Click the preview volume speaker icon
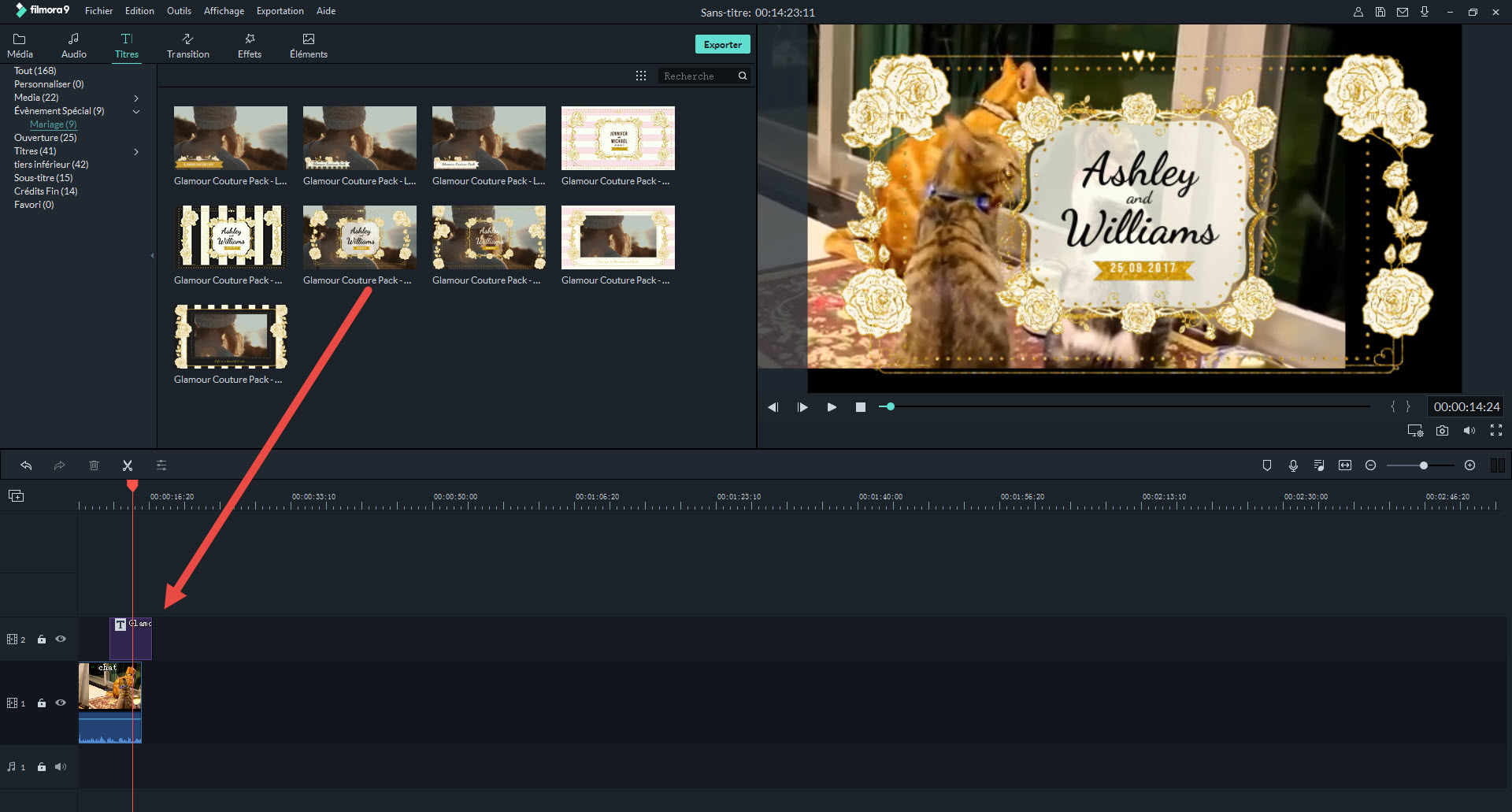Image resolution: width=1512 pixels, height=812 pixels. 1469,431
